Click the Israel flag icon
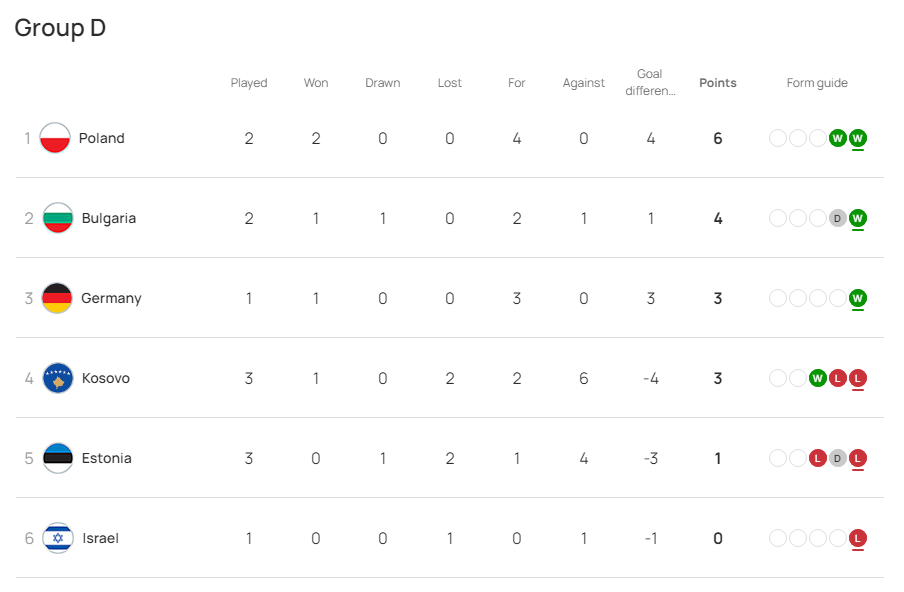Image resolution: width=904 pixels, height=592 pixels. point(58,538)
